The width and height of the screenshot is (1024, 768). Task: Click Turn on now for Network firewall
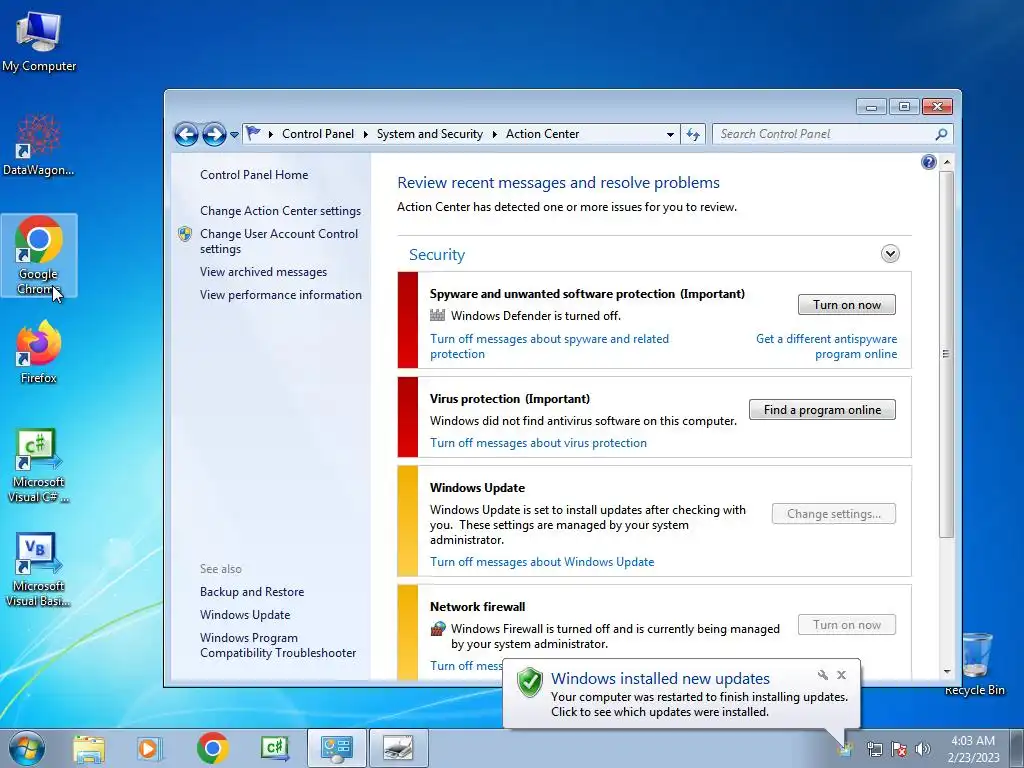(846, 625)
